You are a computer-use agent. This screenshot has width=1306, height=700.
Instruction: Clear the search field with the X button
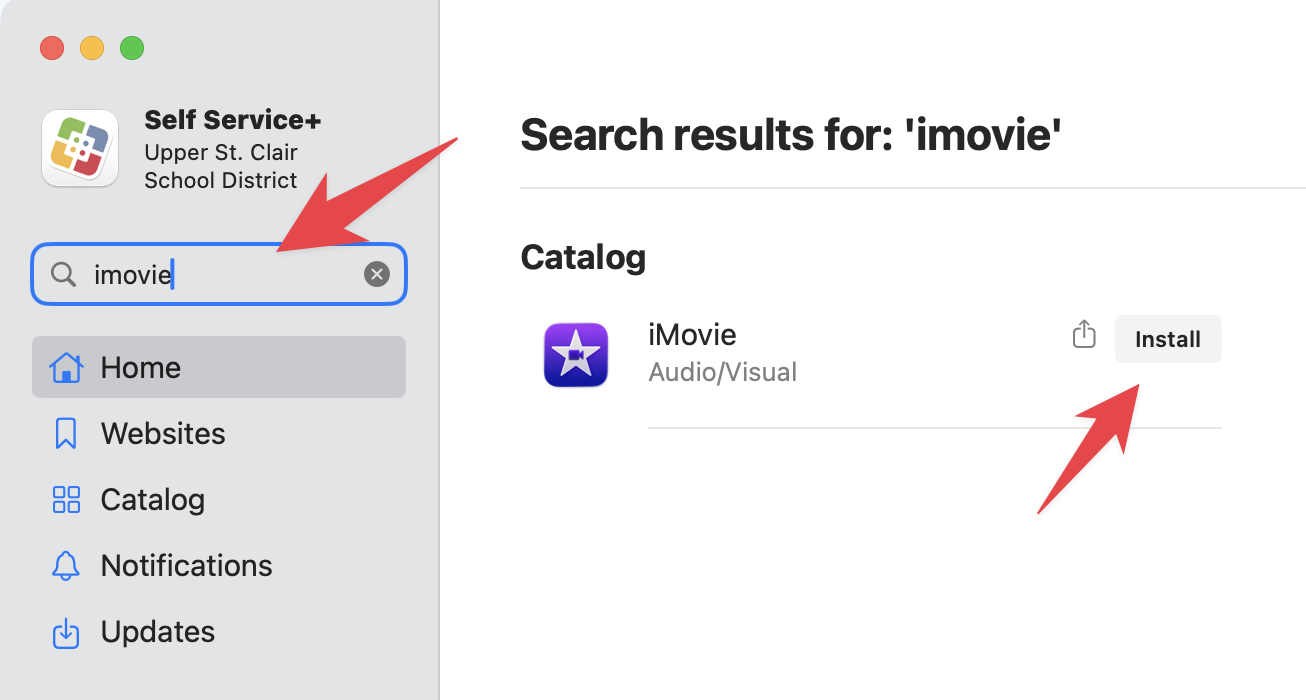tap(377, 274)
